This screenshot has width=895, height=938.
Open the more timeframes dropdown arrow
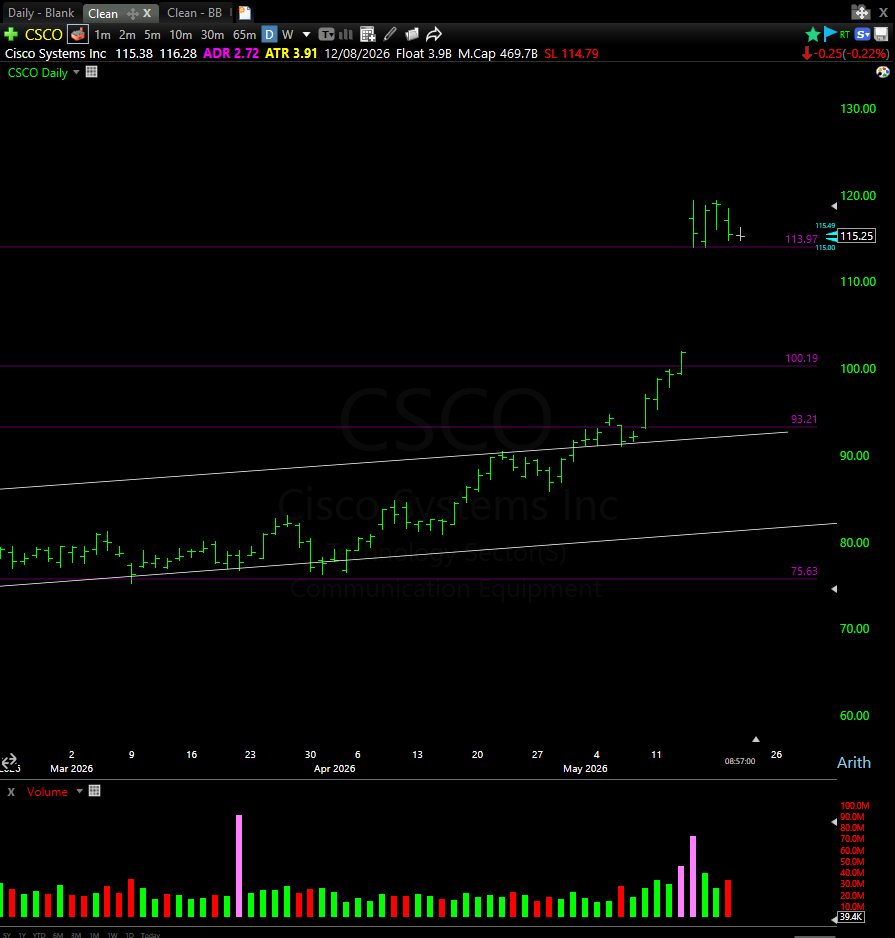click(x=306, y=35)
